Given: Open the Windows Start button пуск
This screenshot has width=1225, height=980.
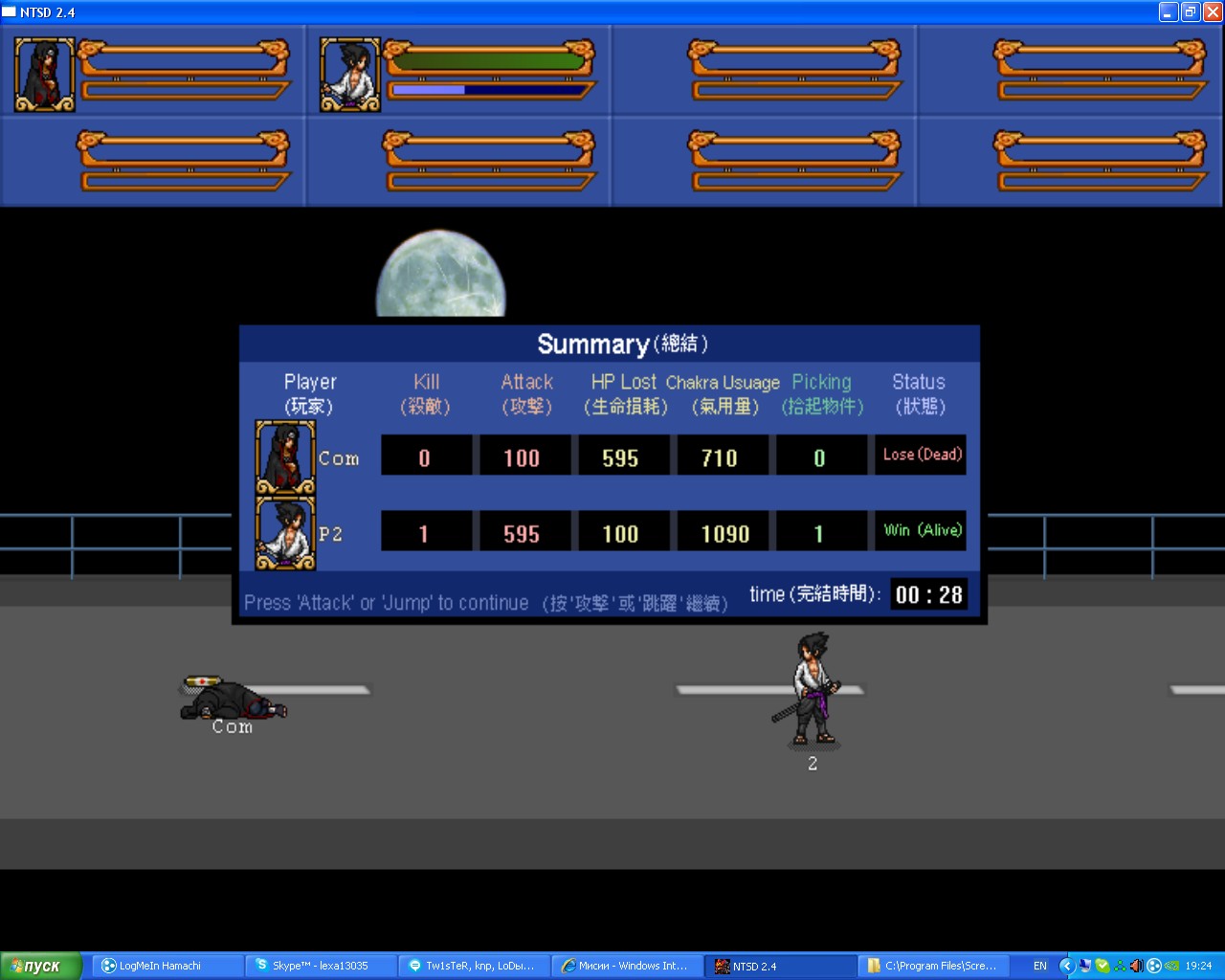Looking at the screenshot, I should (40, 966).
